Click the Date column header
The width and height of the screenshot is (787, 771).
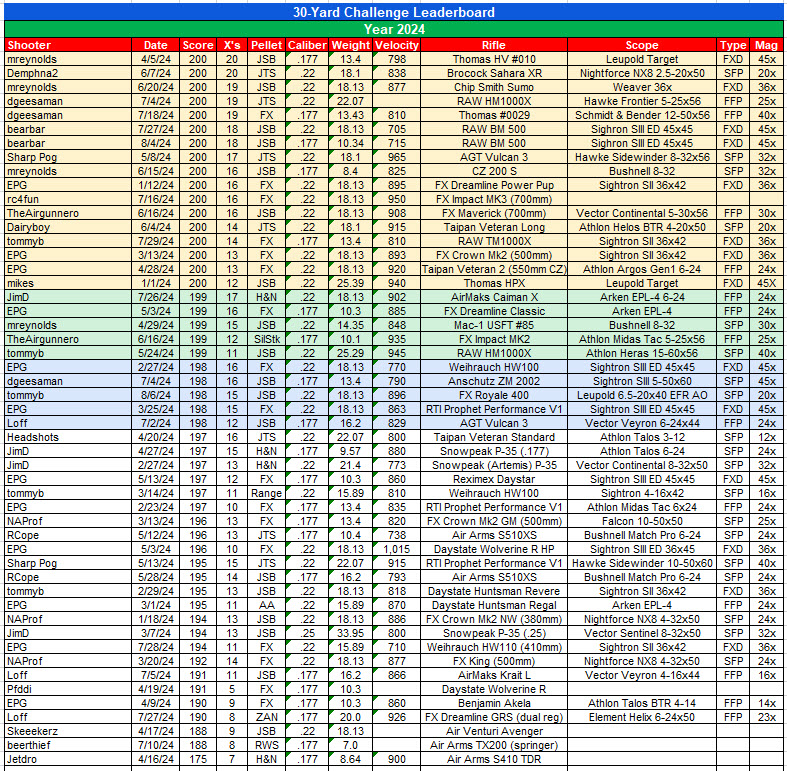[x=156, y=45]
